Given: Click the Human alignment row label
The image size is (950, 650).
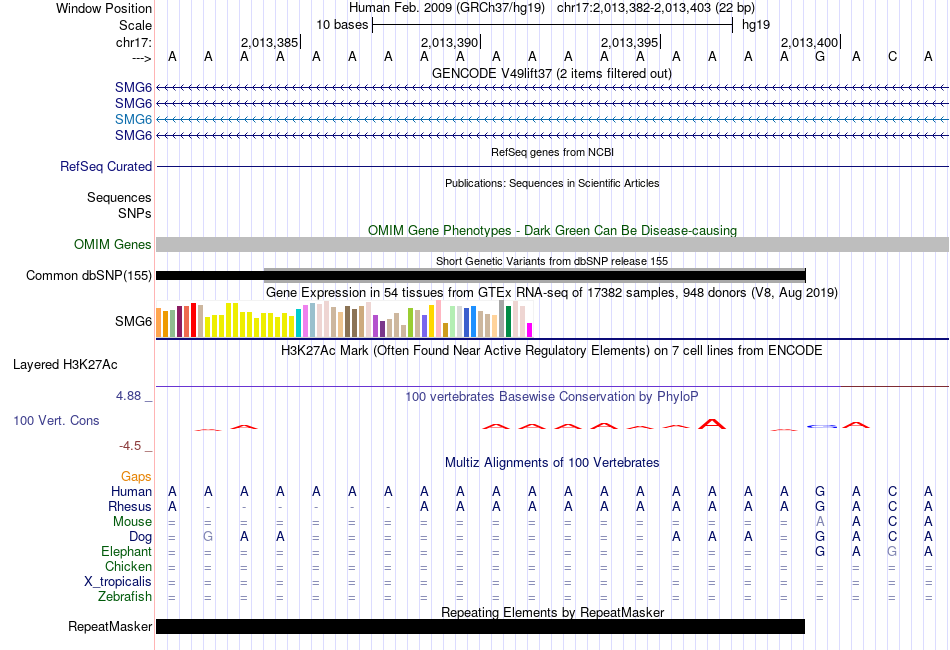Looking at the screenshot, I should coord(131,491).
